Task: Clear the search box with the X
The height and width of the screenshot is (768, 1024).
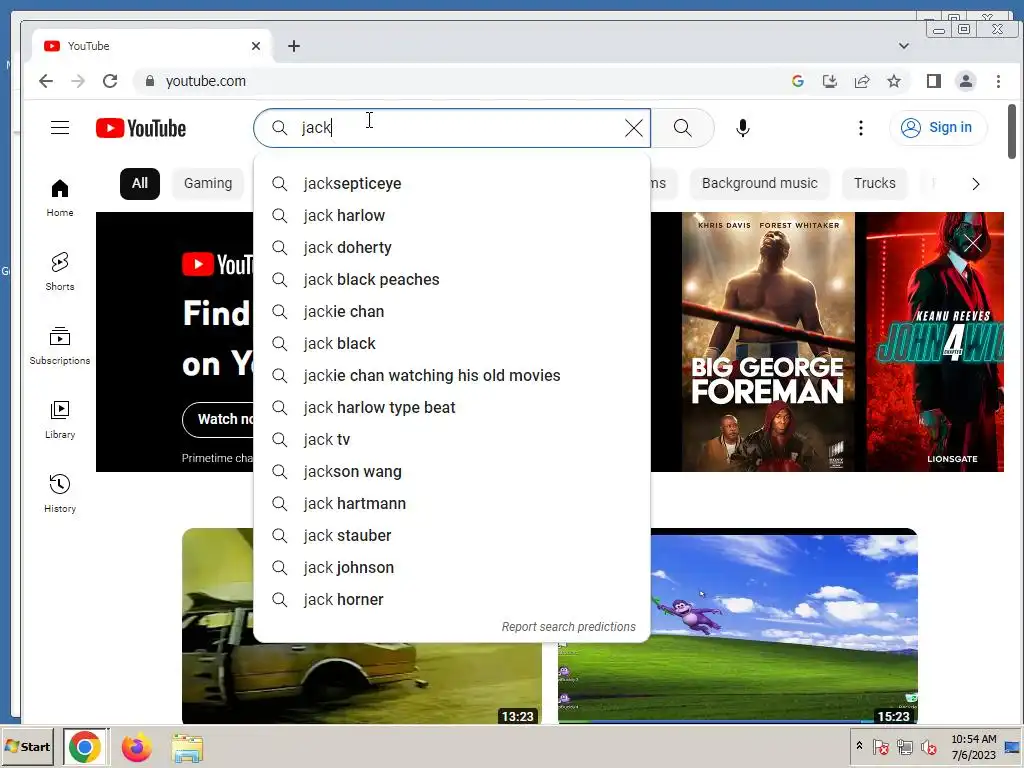Action: click(x=633, y=128)
